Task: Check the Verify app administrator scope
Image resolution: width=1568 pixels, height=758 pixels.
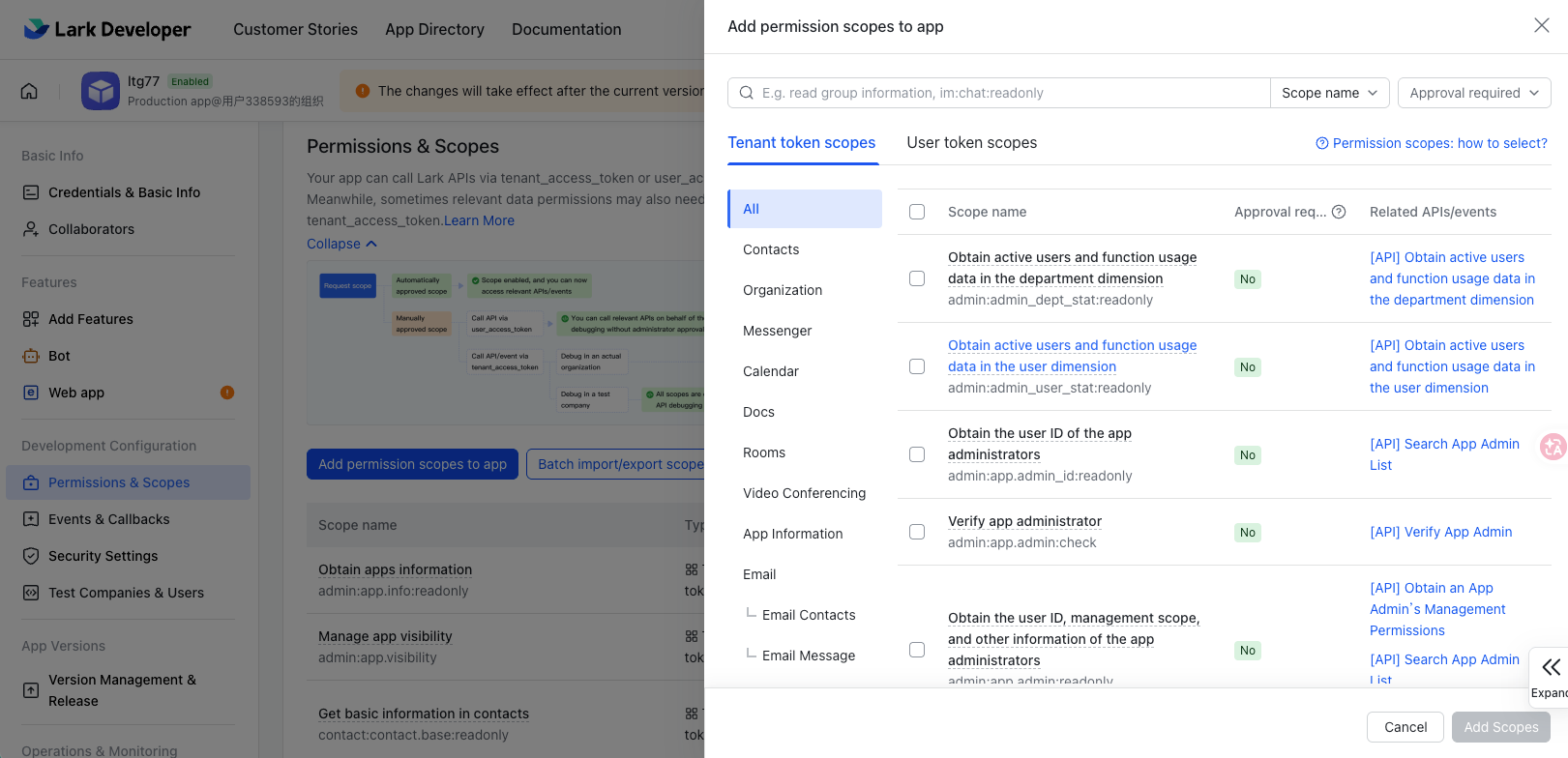Action: [x=917, y=532]
